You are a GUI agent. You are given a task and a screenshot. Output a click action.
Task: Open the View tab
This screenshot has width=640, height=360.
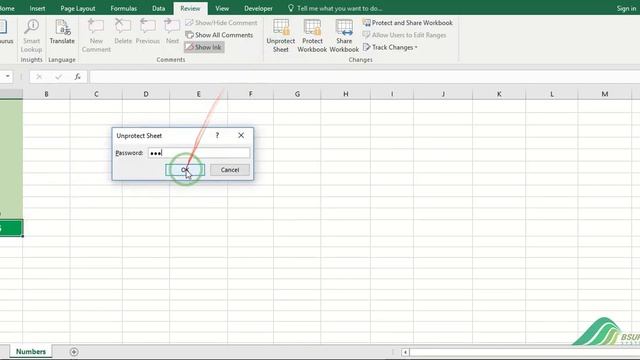tap(222, 8)
